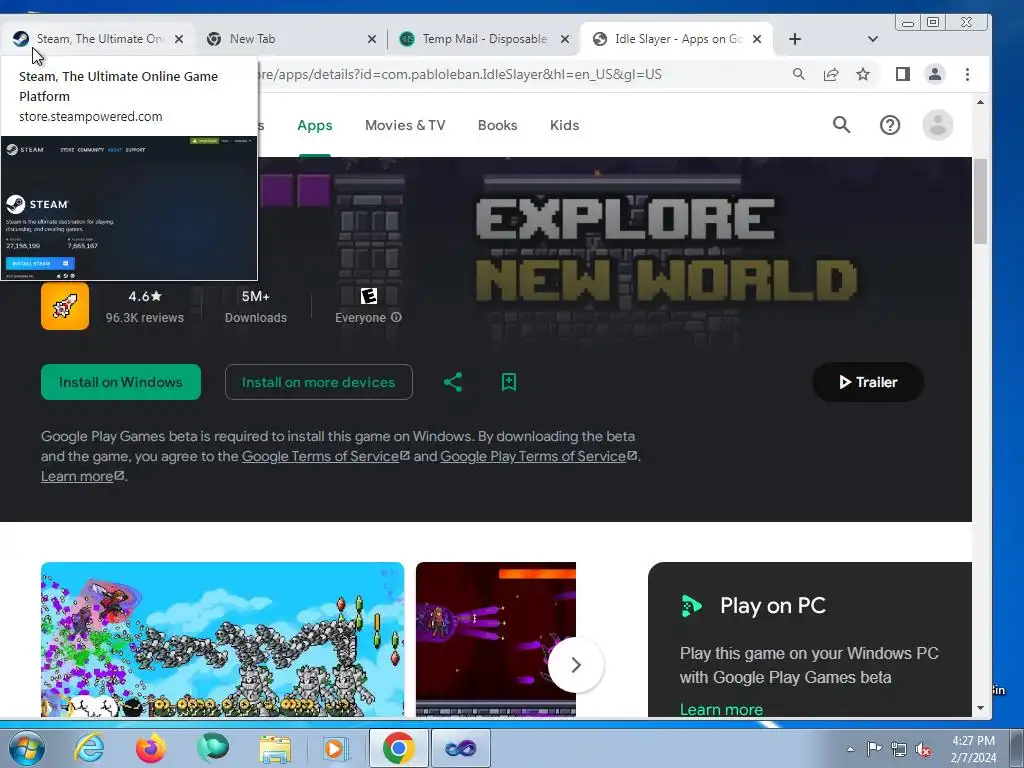
Task: Switch to the Steam browser tab
Action: point(98,39)
